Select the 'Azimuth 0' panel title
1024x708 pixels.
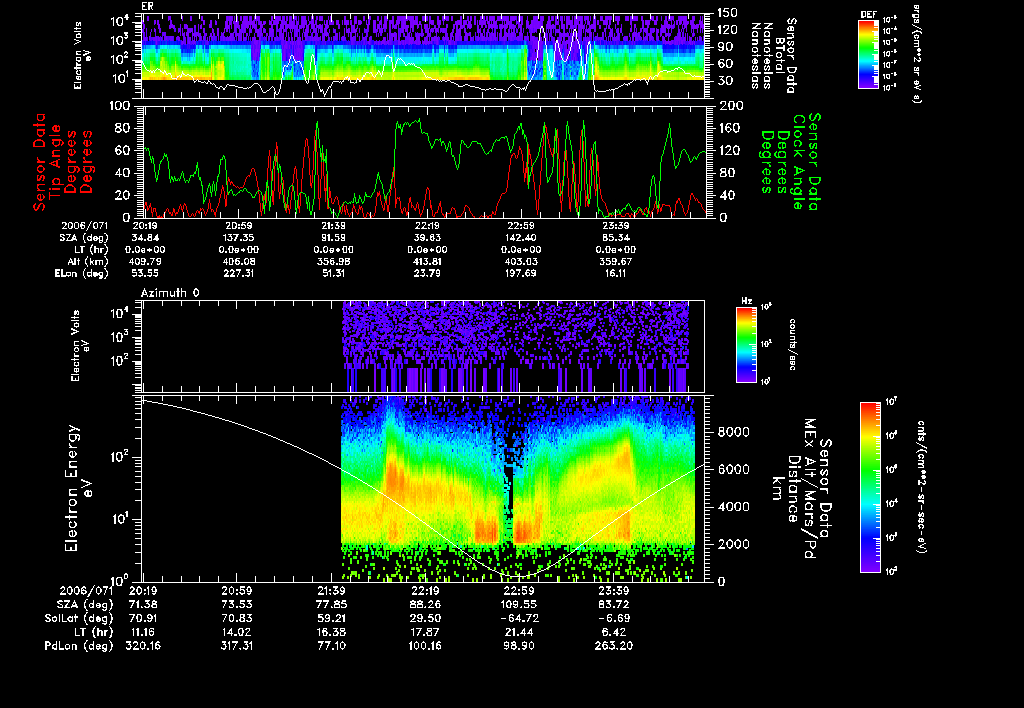(170, 293)
